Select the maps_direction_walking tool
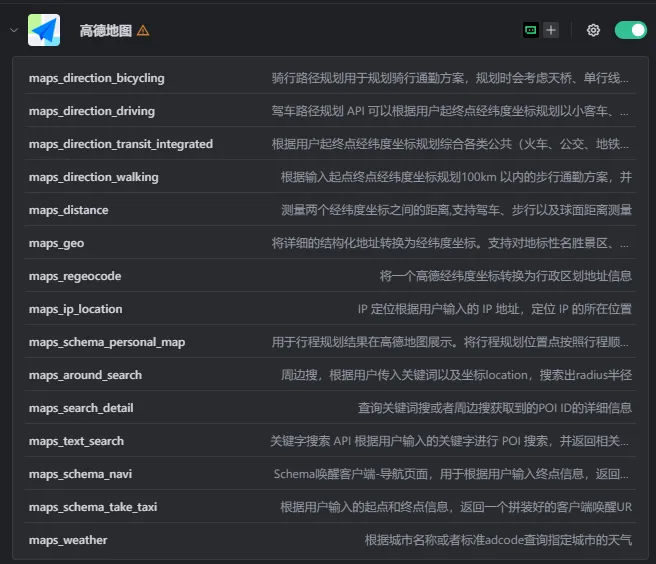Viewport: 656px width, 564px height. click(x=330, y=177)
